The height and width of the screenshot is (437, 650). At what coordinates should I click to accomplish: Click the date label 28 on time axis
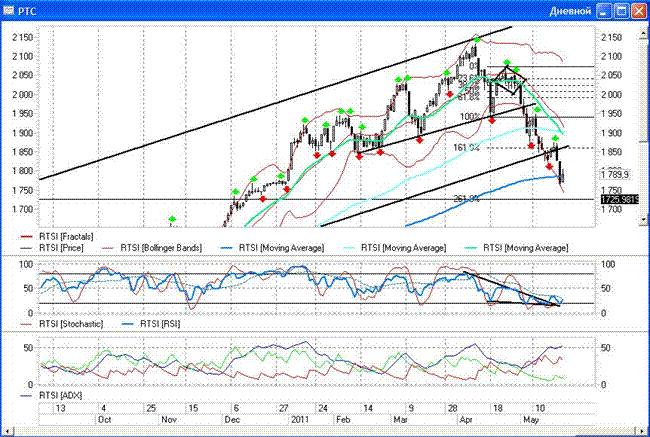453,408
